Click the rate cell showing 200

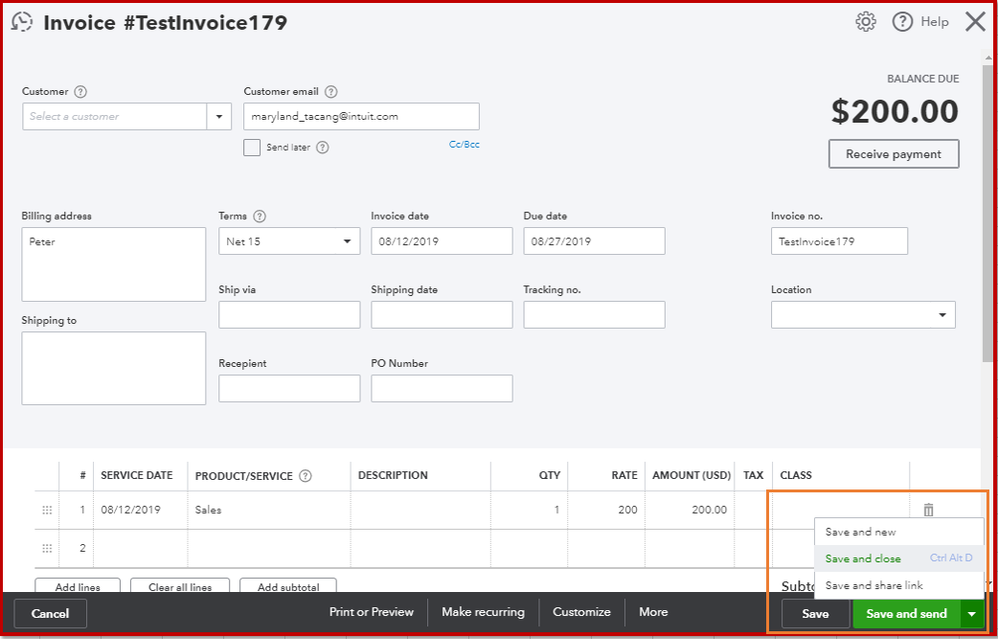coord(606,510)
